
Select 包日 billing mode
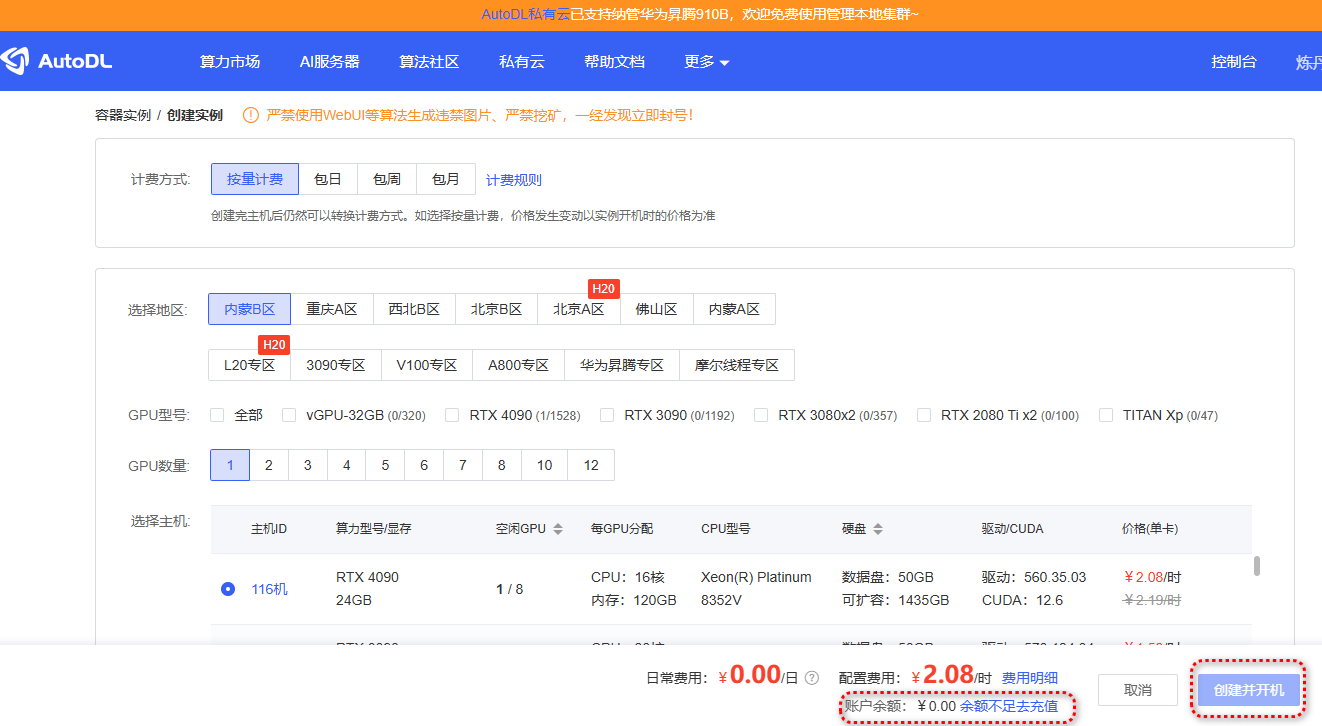[328, 179]
